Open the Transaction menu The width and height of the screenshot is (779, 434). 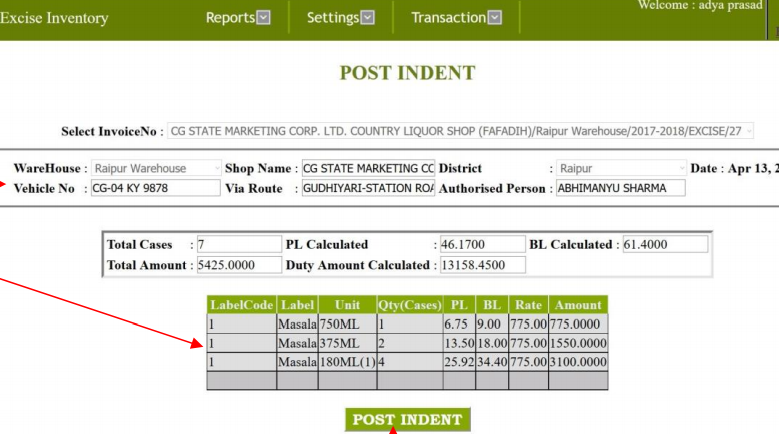point(456,18)
